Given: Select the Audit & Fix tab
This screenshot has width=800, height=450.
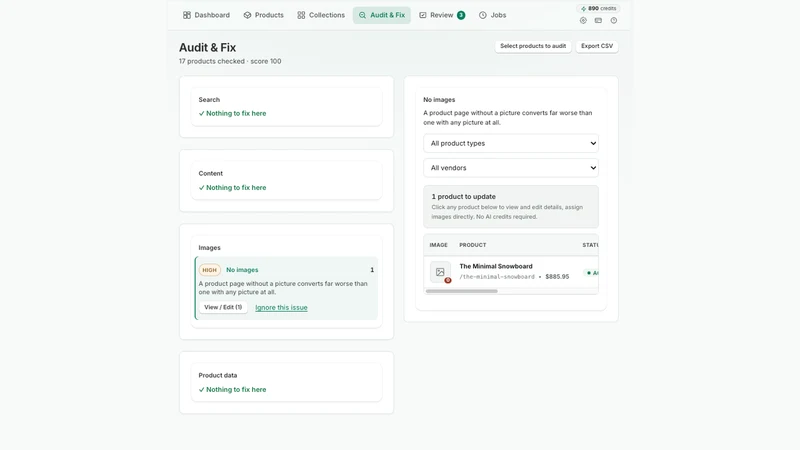Looking at the screenshot, I should (x=382, y=15).
